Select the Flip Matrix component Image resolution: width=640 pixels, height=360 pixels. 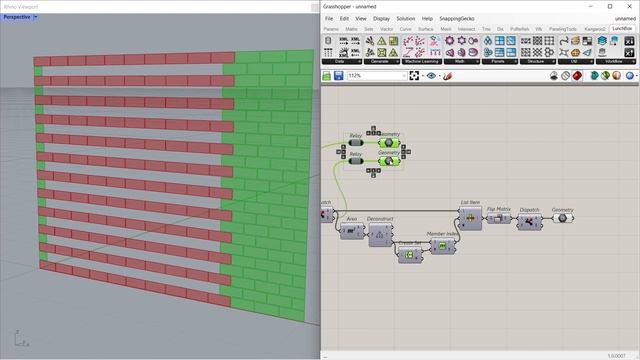pyautogui.click(x=498, y=218)
